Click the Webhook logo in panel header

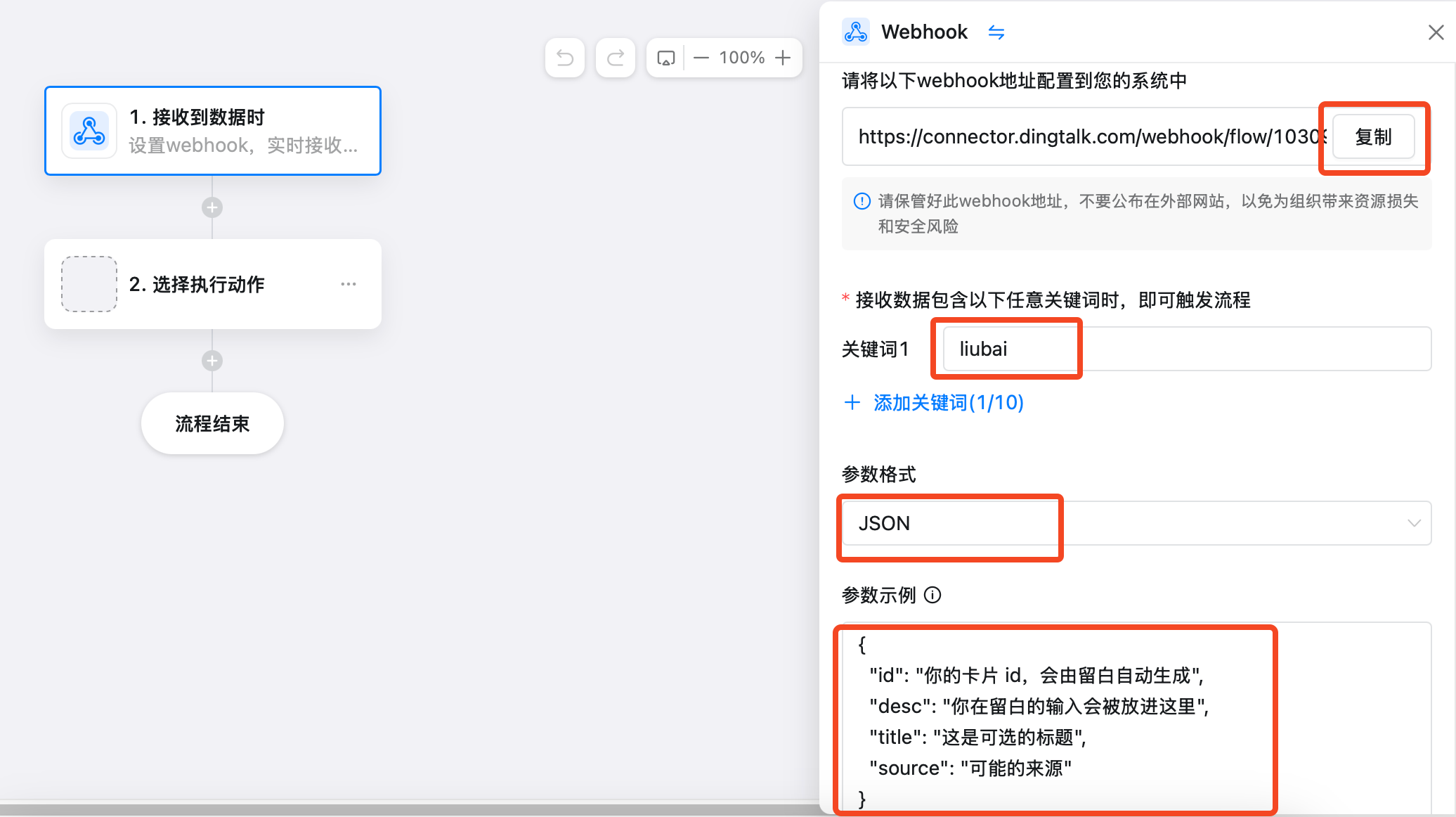point(856,32)
